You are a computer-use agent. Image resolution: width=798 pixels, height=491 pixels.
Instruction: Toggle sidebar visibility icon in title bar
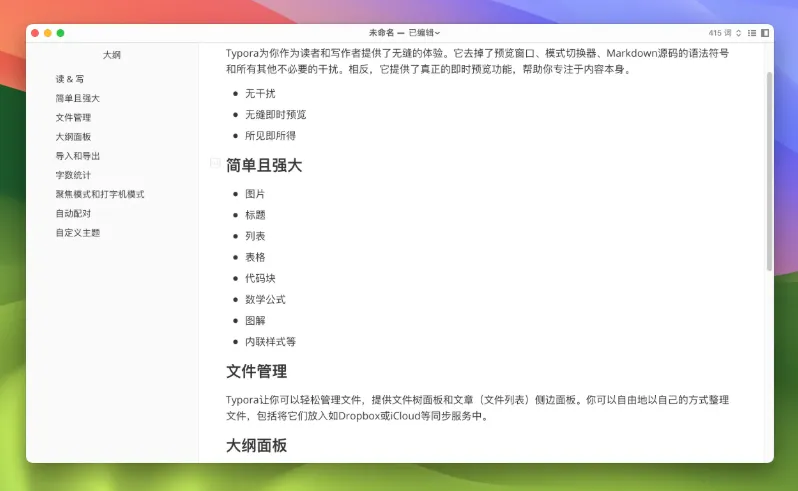(x=765, y=33)
